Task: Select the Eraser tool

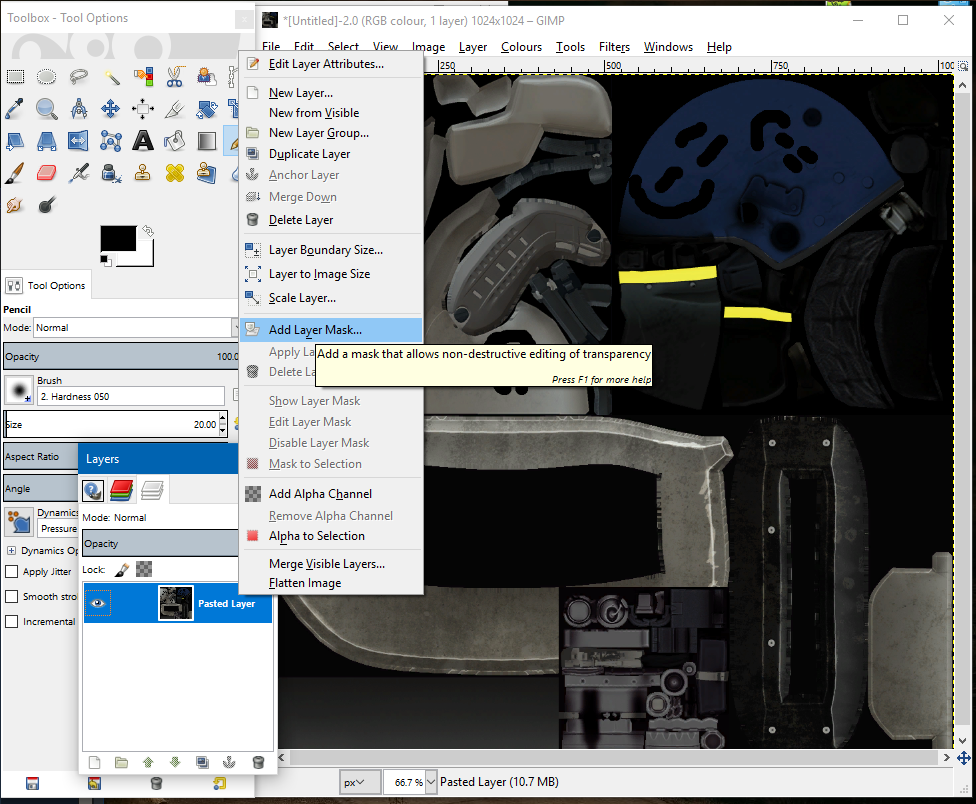Action: click(x=47, y=173)
